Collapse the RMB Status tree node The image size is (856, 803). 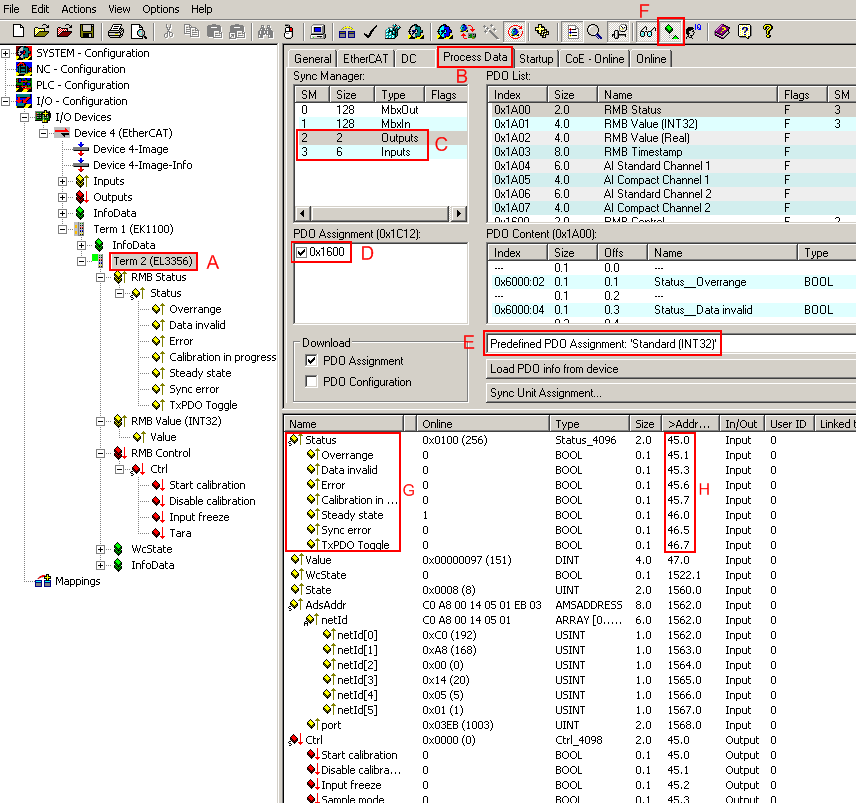point(101,277)
